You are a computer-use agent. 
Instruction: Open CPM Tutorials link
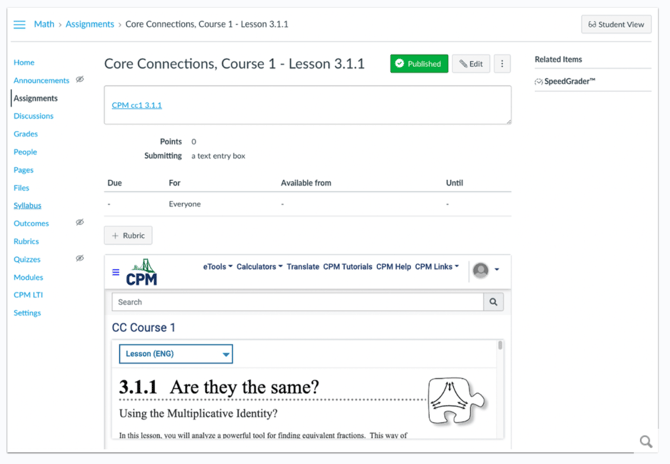point(347,267)
